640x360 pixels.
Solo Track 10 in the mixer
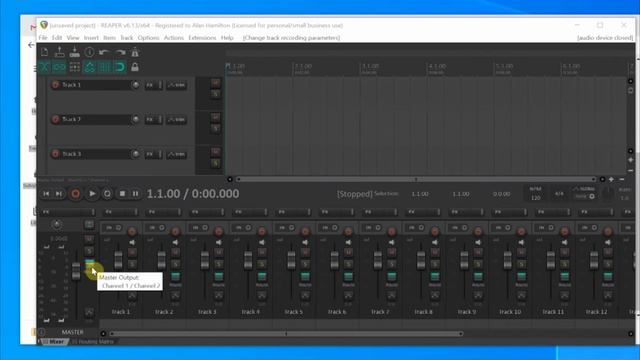click(521, 264)
